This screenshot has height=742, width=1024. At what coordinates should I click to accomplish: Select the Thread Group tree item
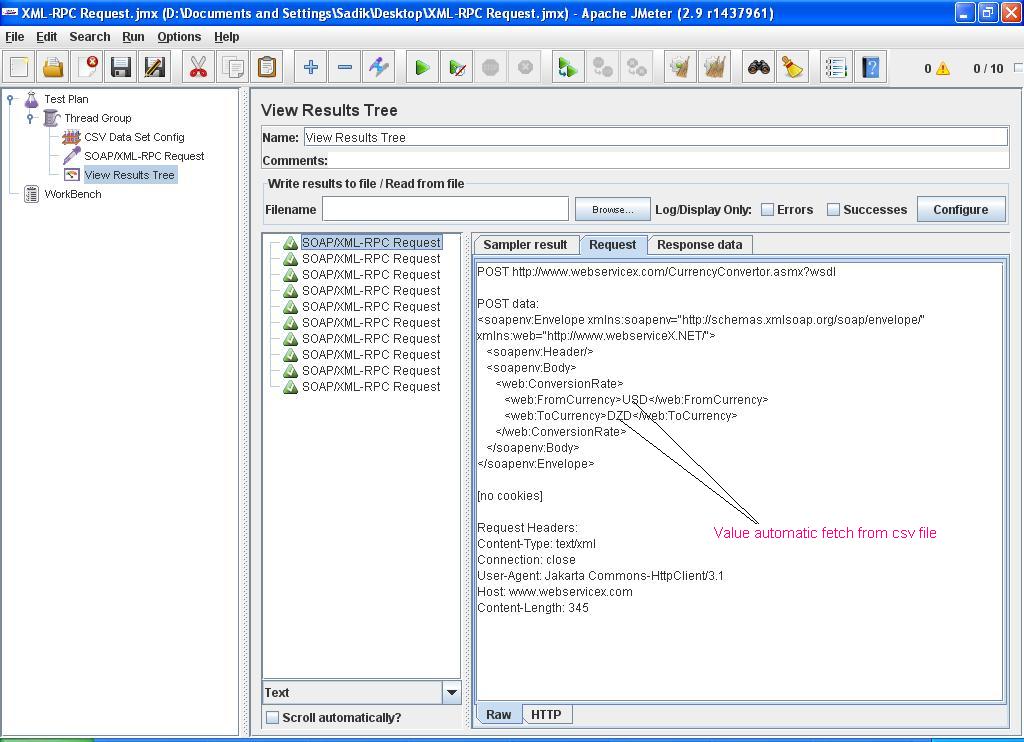tap(97, 118)
